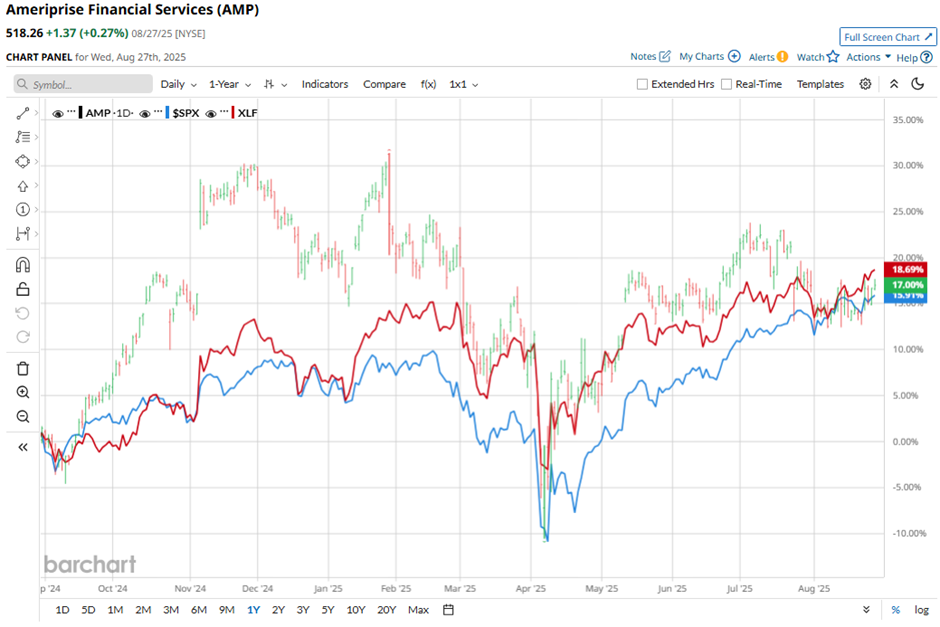This screenshot has height=627, width=940.
Task: Click the red XLF color swatch
Action: 233,113
